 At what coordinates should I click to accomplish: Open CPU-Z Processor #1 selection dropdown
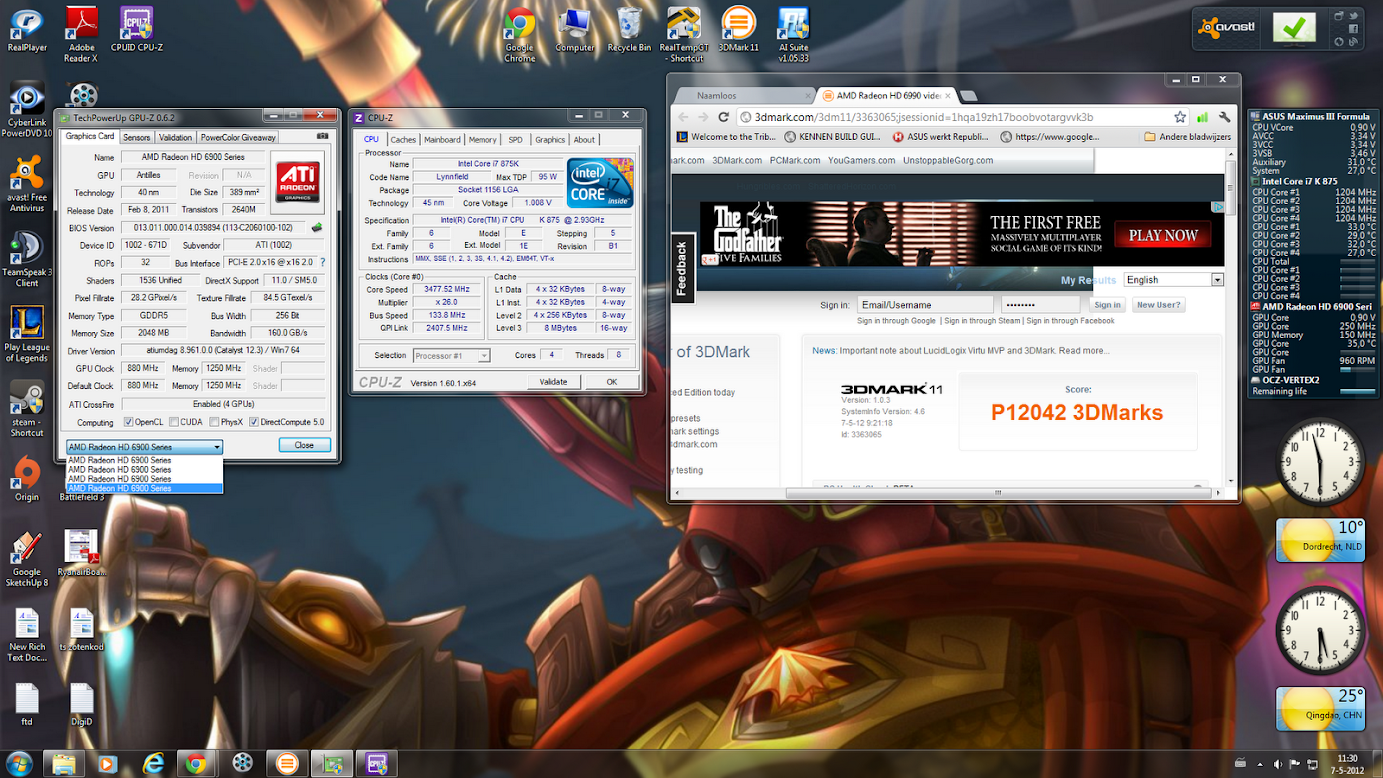pyautogui.click(x=451, y=355)
